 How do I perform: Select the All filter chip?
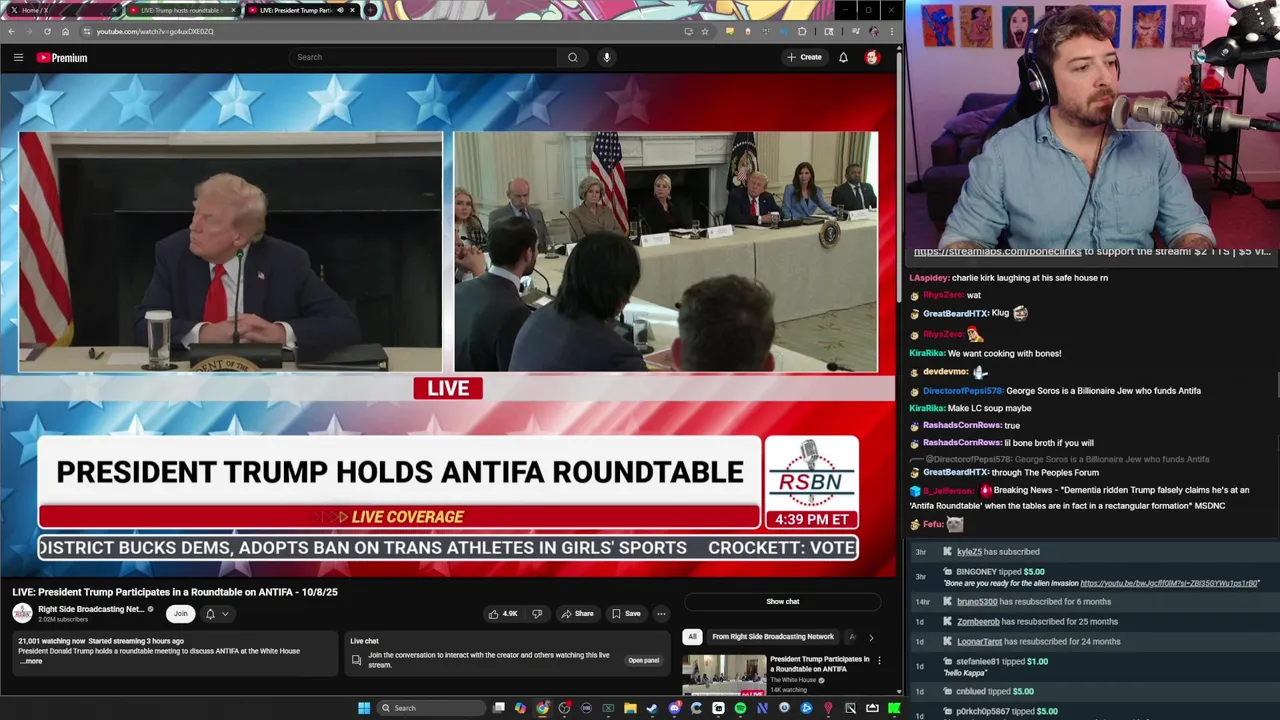[x=692, y=636]
